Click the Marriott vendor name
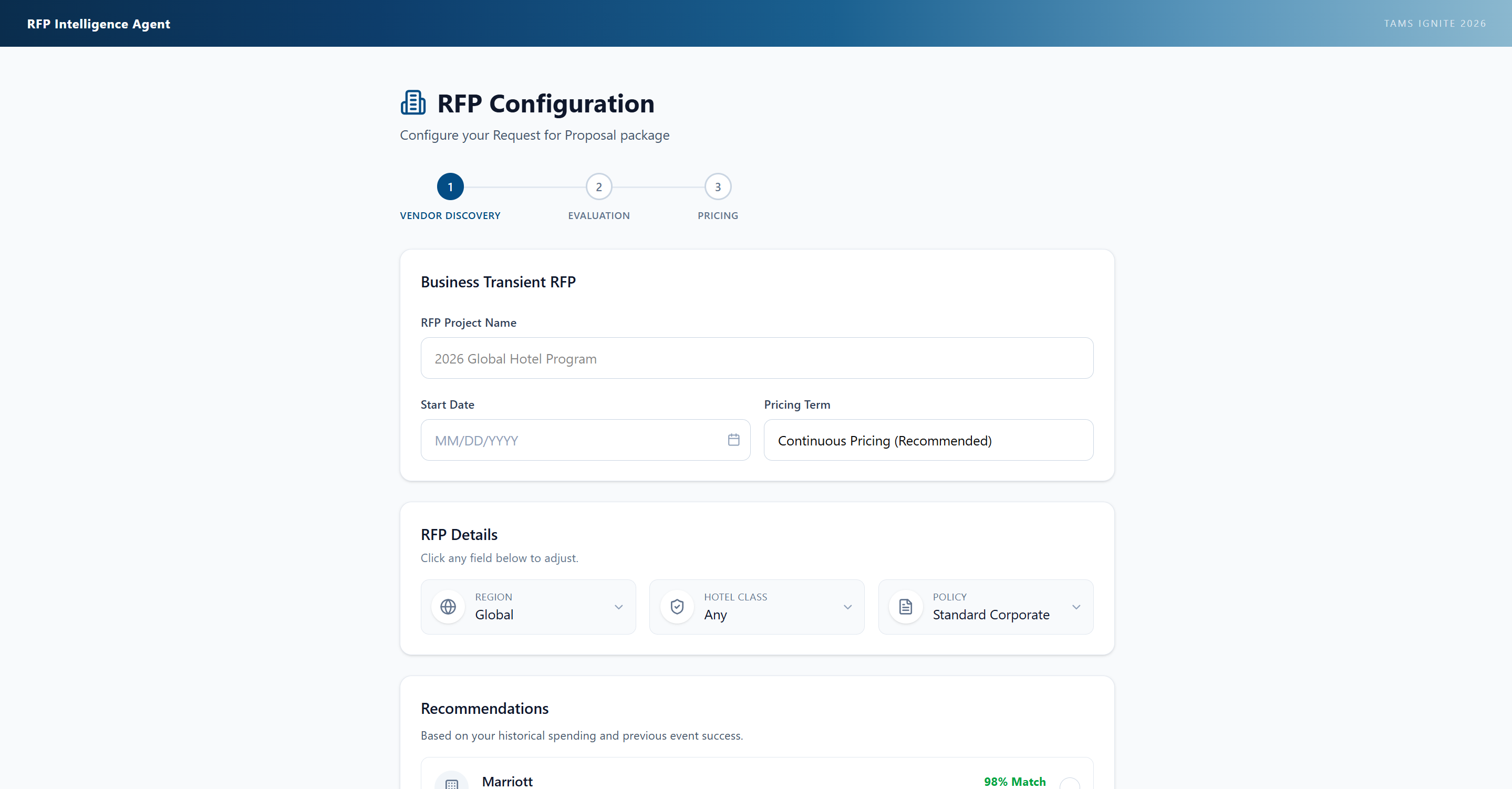This screenshot has width=1512, height=789. [x=507, y=781]
